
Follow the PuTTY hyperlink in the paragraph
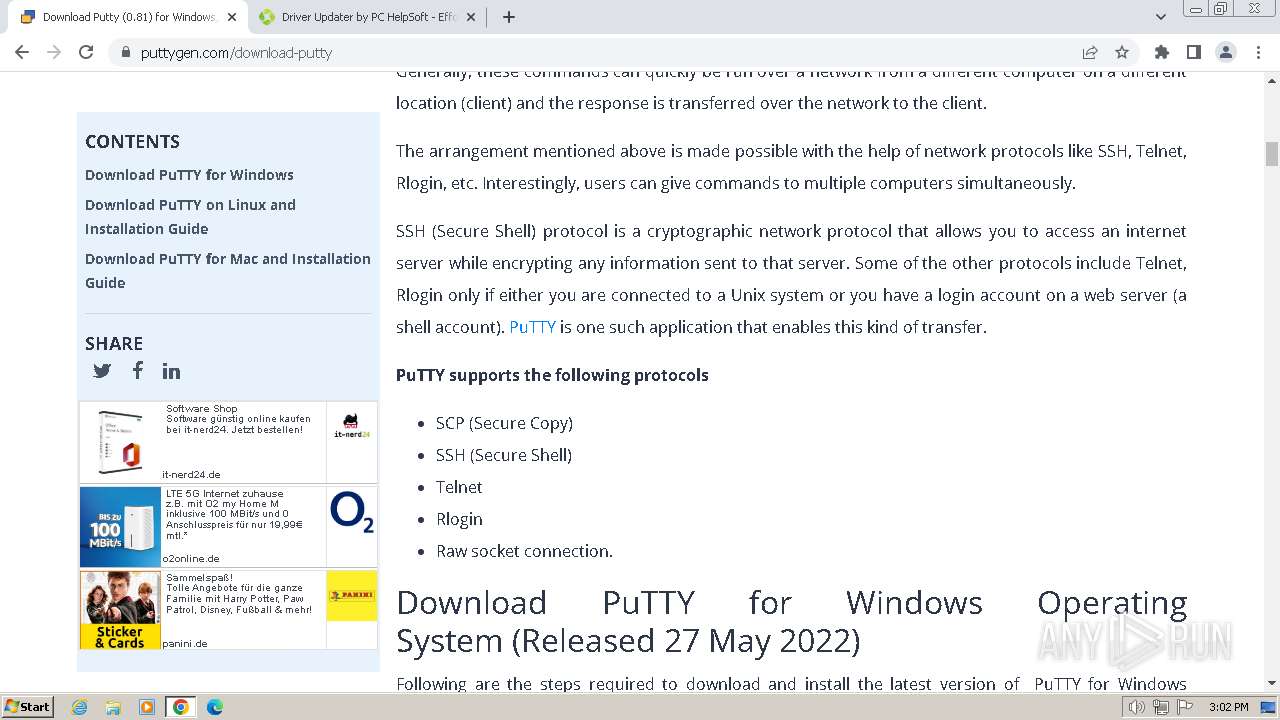tap(532, 327)
